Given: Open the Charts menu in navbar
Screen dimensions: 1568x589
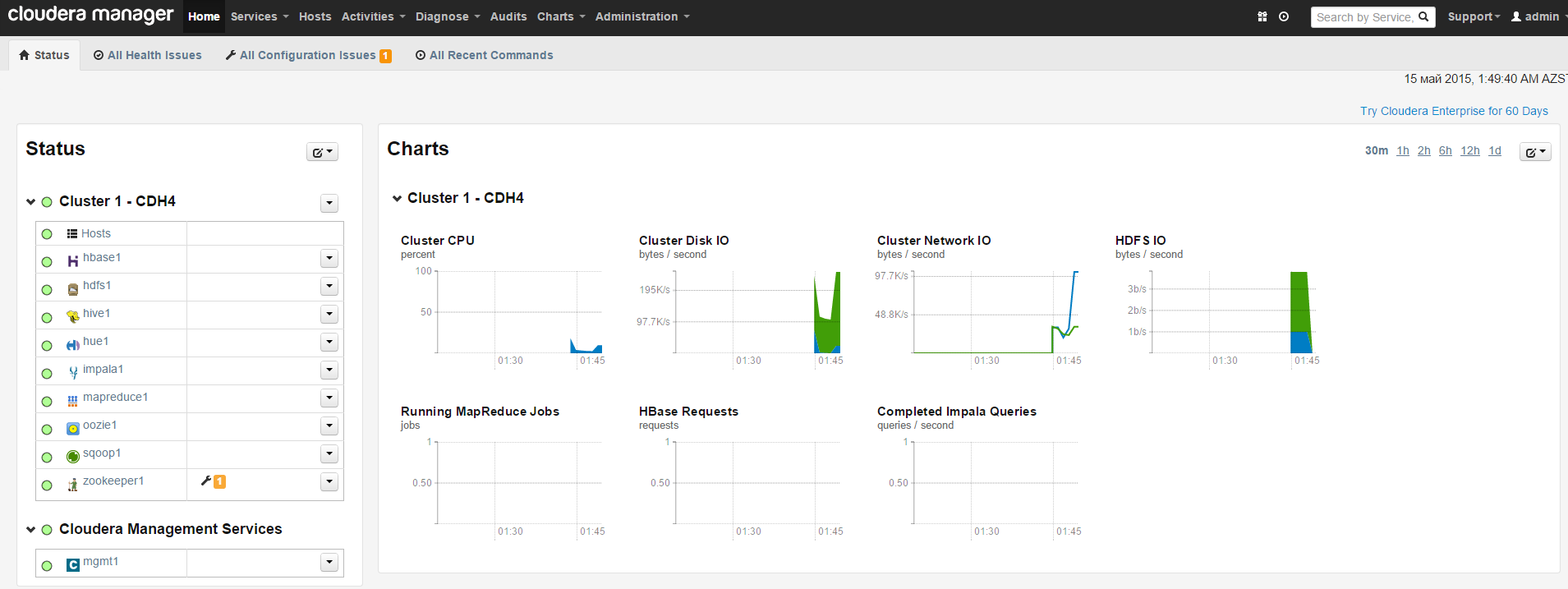Looking at the screenshot, I should 561,16.
